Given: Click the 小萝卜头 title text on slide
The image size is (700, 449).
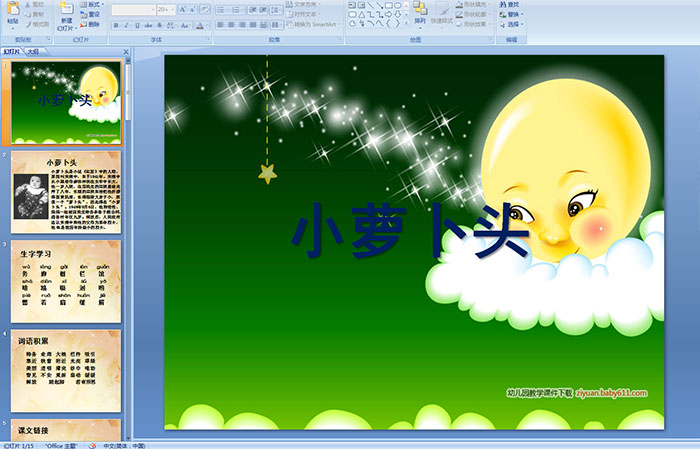Looking at the screenshot, I should coord(411,230).
